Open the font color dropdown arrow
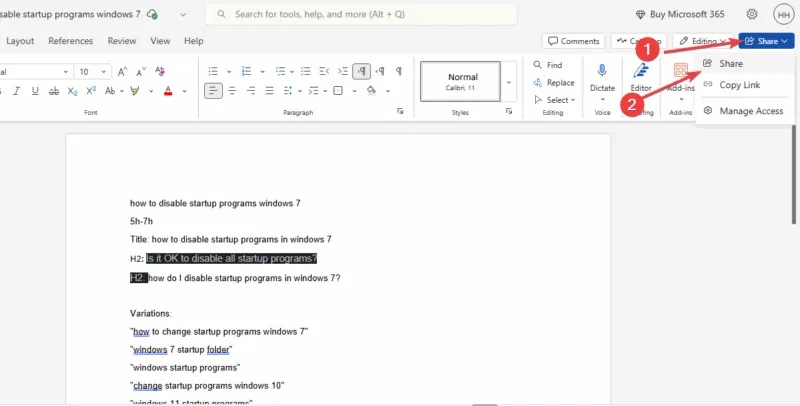Screen dimensions: 800x406 tap(184, 91)
